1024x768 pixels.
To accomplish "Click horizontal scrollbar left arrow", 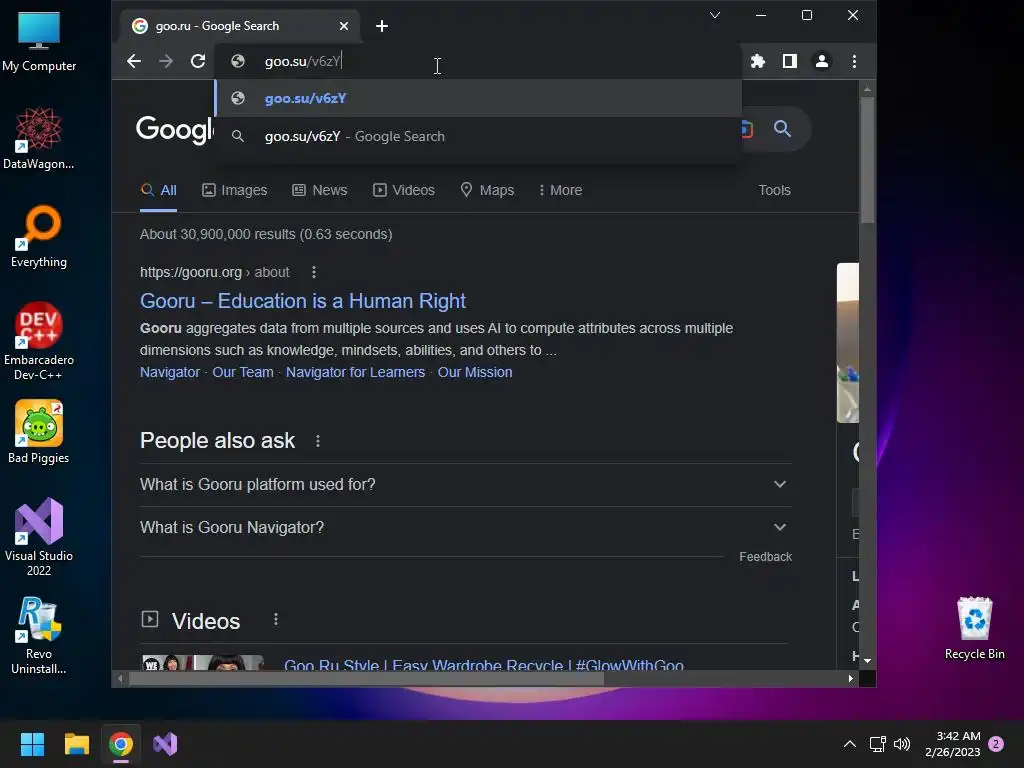I will (x=120, y=679).
